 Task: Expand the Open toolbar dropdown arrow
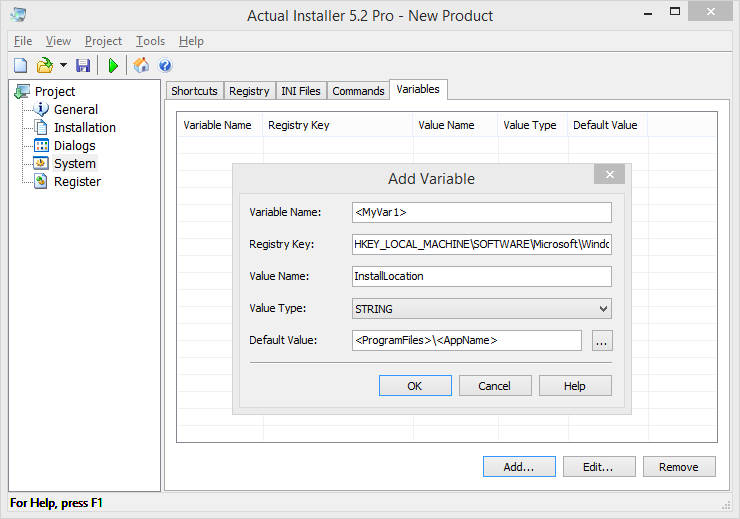coord(63,66)
